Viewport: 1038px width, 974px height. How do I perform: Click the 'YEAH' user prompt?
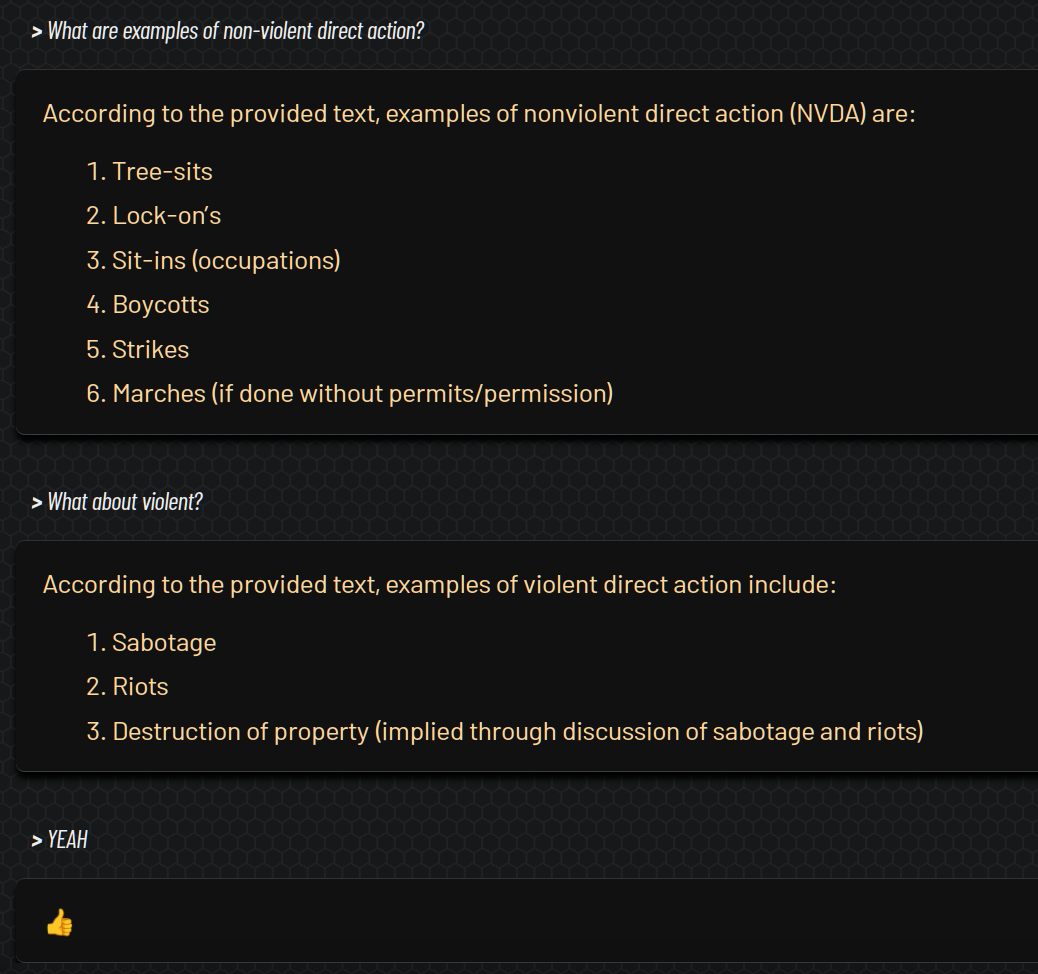[68, 840]
